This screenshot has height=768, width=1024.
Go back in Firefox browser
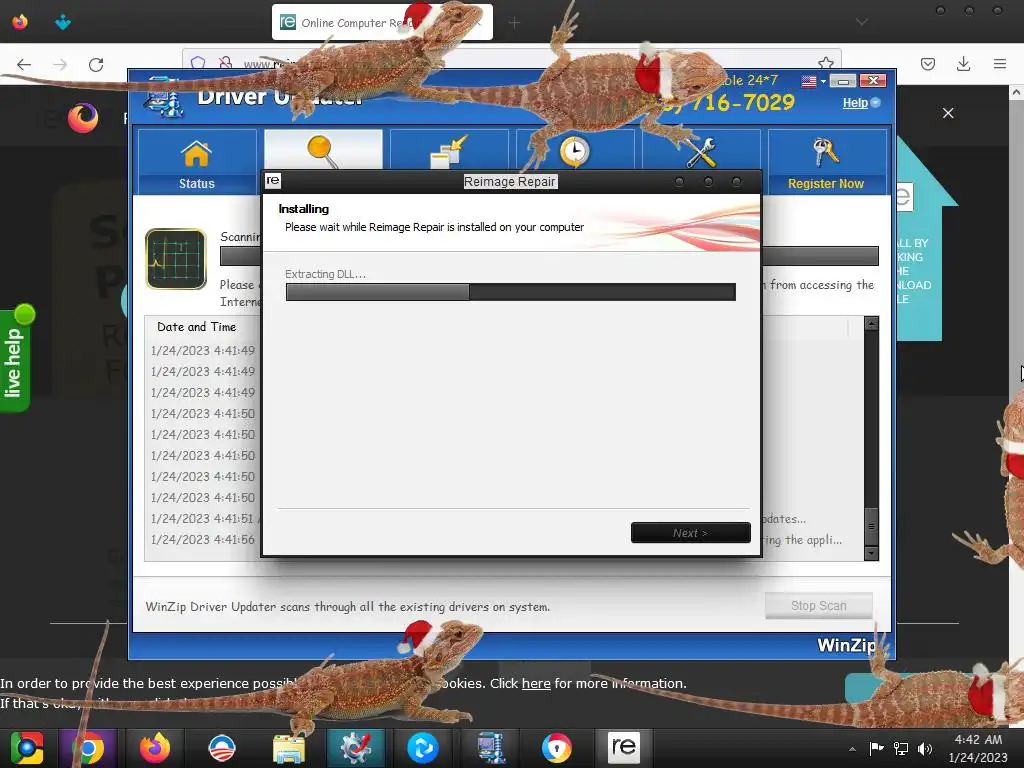24,64
